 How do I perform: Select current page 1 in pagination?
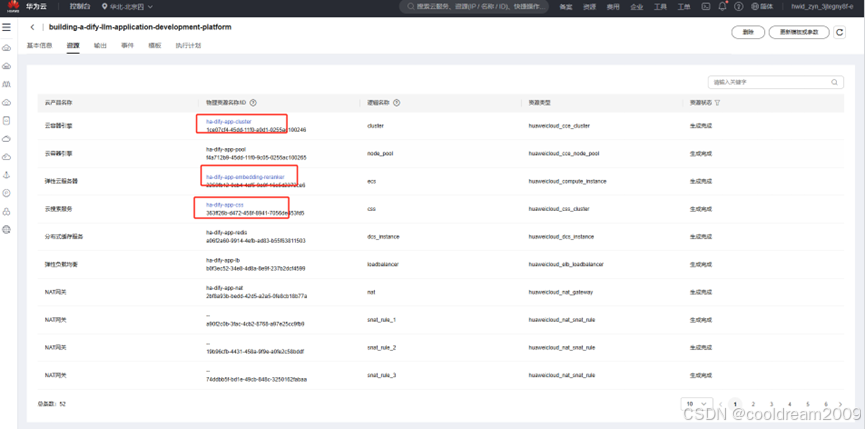(x=735, y=404)
